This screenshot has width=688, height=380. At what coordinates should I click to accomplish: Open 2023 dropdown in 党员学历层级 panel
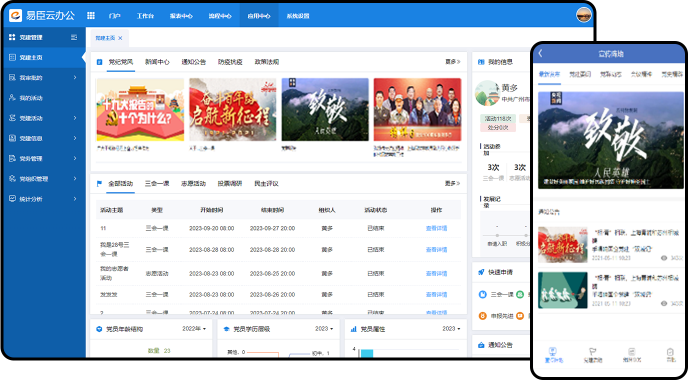point(324,329)
